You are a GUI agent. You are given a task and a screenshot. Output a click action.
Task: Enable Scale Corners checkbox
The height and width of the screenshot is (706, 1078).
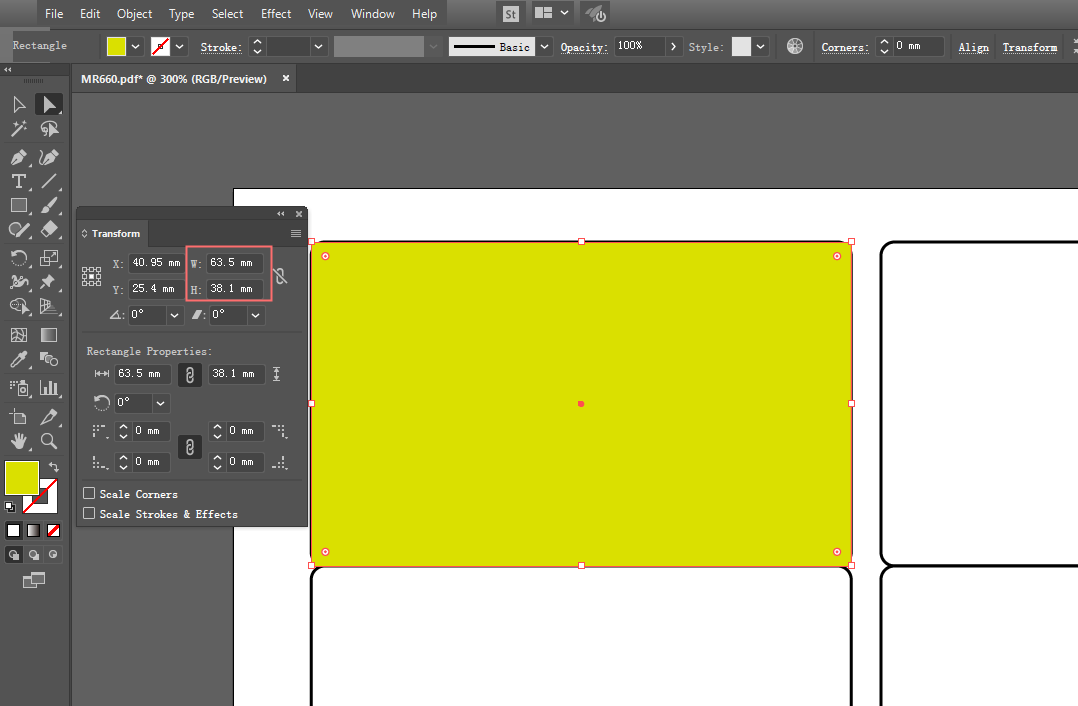coord(89,493)
